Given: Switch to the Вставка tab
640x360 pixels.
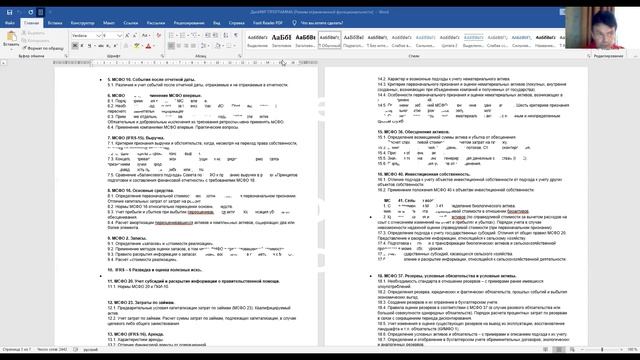Looking at the screenshot, I should [x=55, y=23].
